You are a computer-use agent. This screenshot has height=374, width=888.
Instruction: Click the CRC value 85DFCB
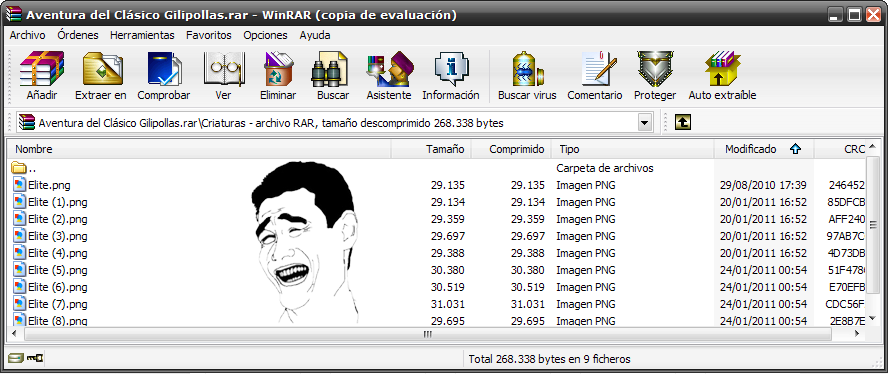(x=847, y=202)
